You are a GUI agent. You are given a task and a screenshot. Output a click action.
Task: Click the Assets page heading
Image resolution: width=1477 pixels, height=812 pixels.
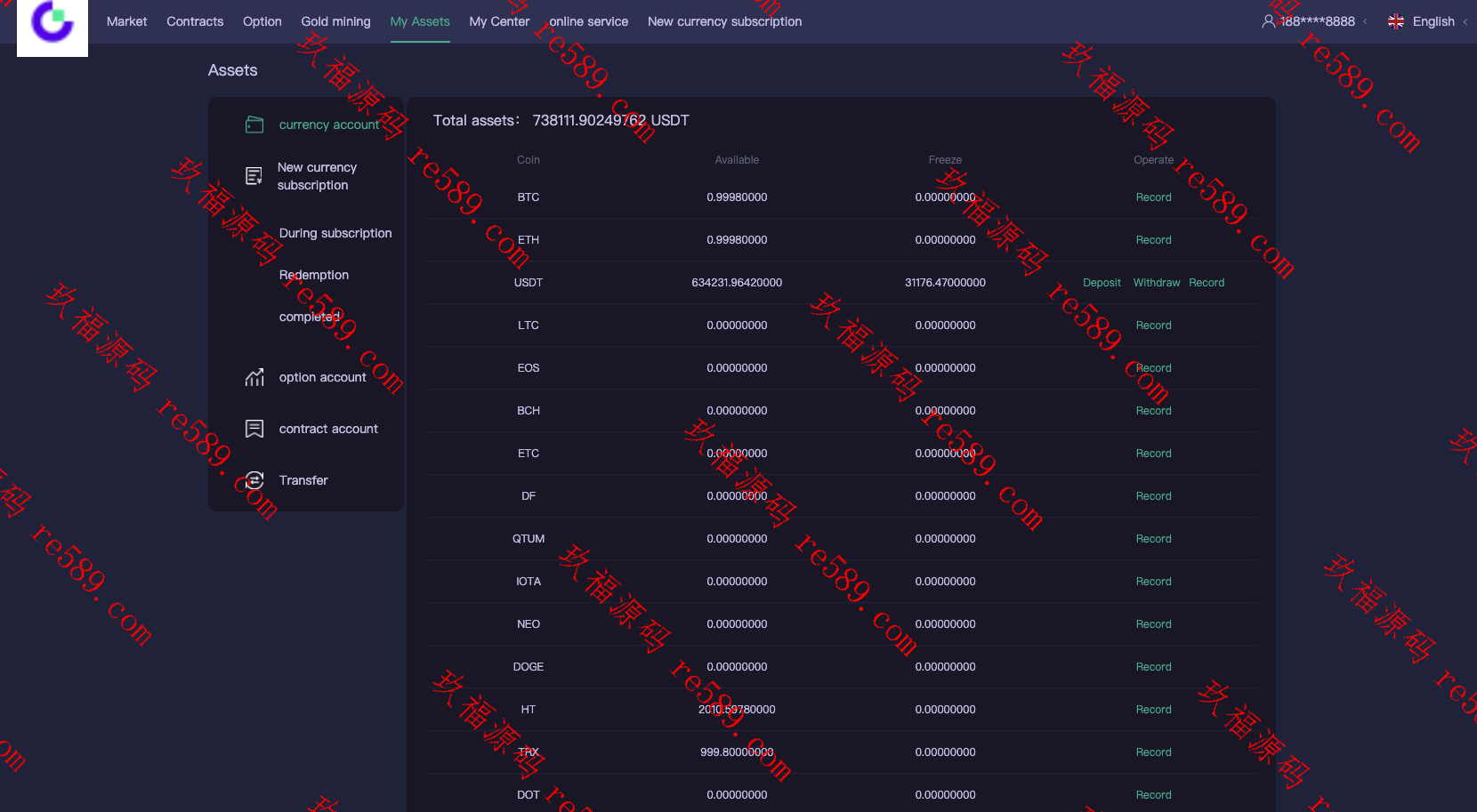pos(232,70)
